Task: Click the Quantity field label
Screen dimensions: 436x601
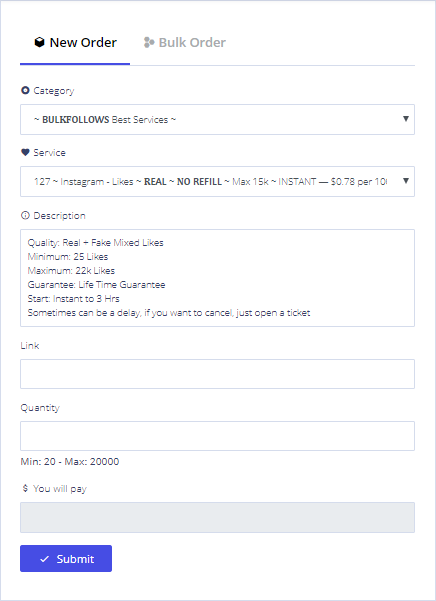Action: [x=40, y=408]
